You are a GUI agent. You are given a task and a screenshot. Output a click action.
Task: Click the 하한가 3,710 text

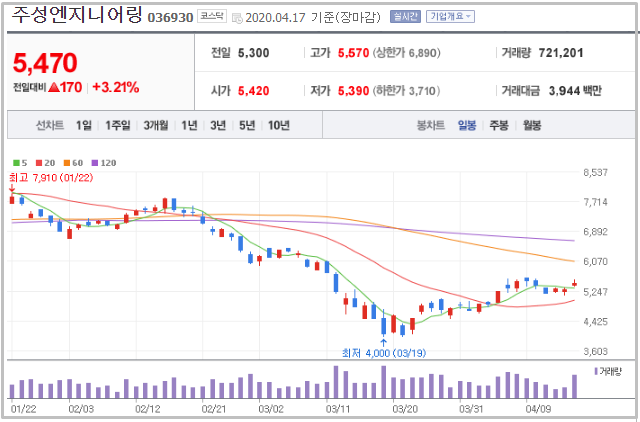click(x=407, y=91)
